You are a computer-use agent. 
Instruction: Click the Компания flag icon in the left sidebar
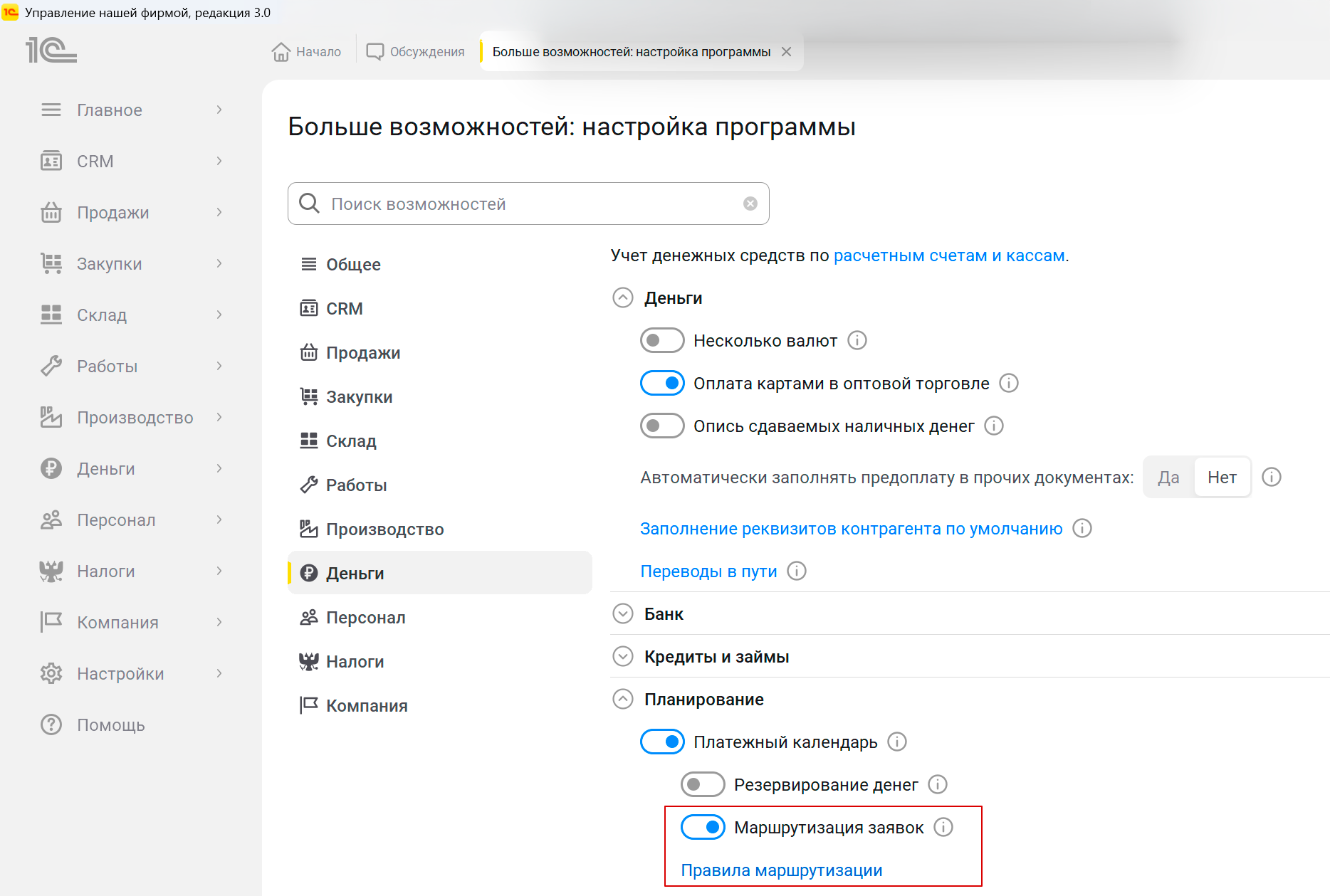pos(51,622)
